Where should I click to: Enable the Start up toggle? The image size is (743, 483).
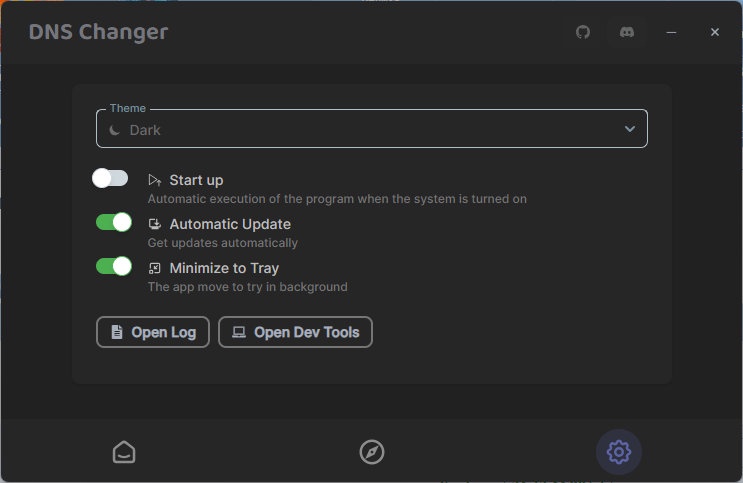(110, 179)
